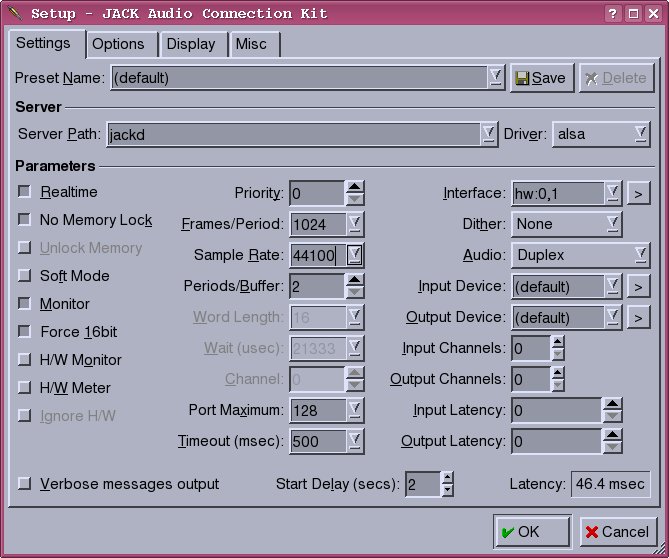This screenshot has width=669, height=558.
Task: Click the Input Device browse arrow button
Action: point(638,286)
